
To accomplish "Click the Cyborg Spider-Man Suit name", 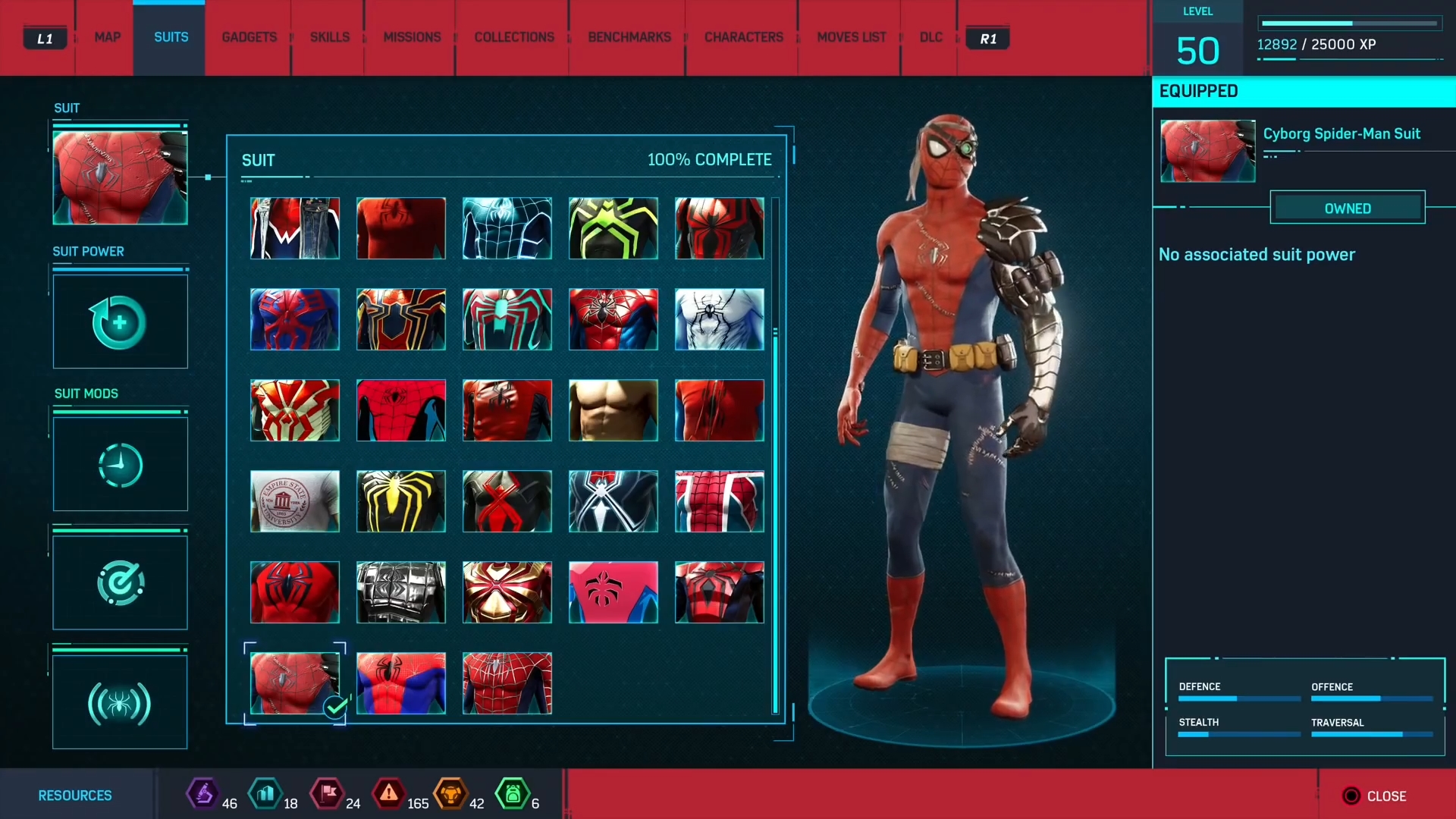I will click(x=1341, y=133).
